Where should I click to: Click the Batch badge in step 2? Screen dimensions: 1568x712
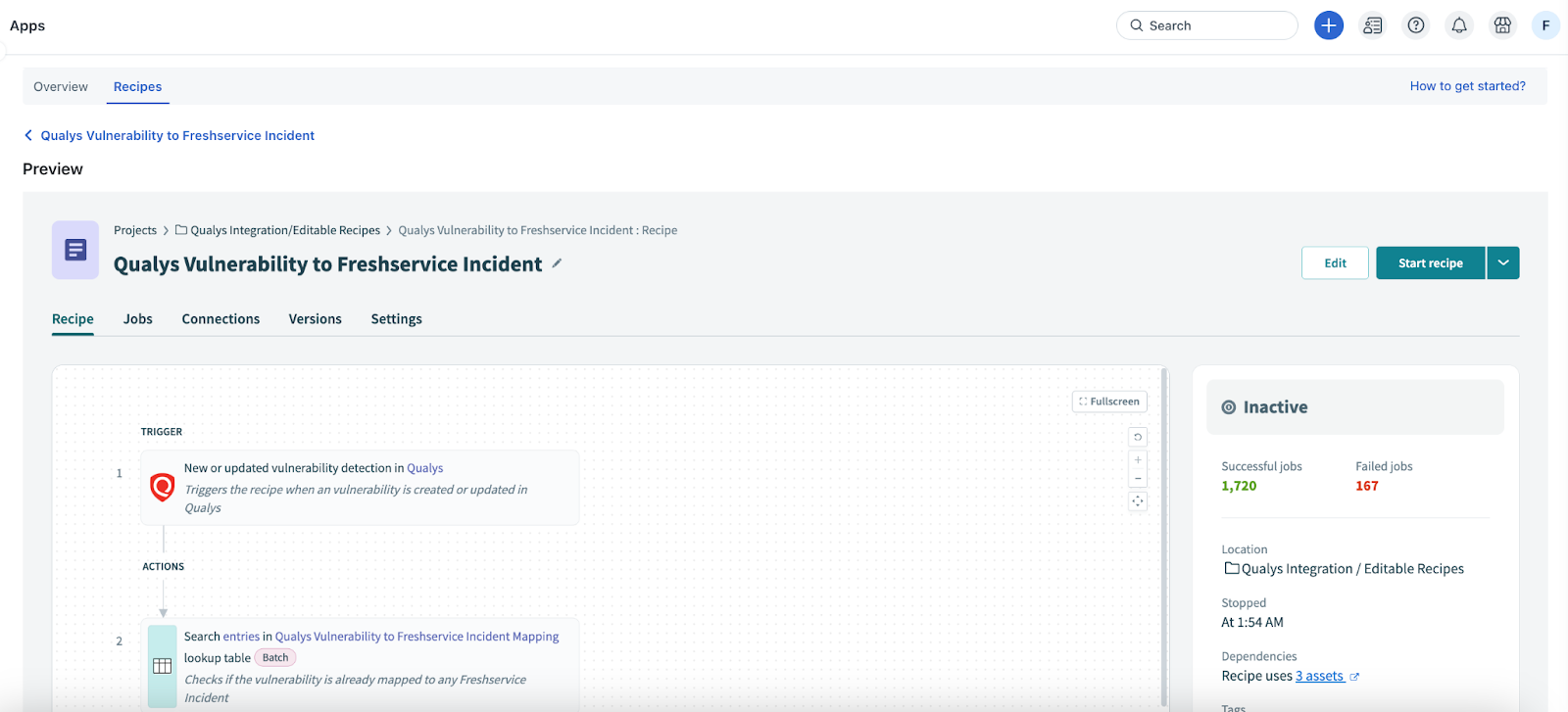click(275, 658)
